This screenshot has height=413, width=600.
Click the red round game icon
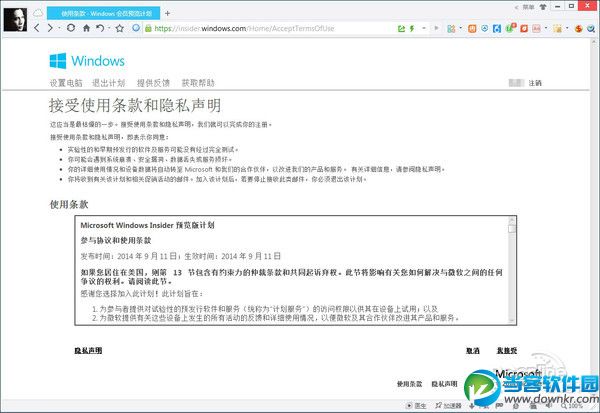point(579,29)
